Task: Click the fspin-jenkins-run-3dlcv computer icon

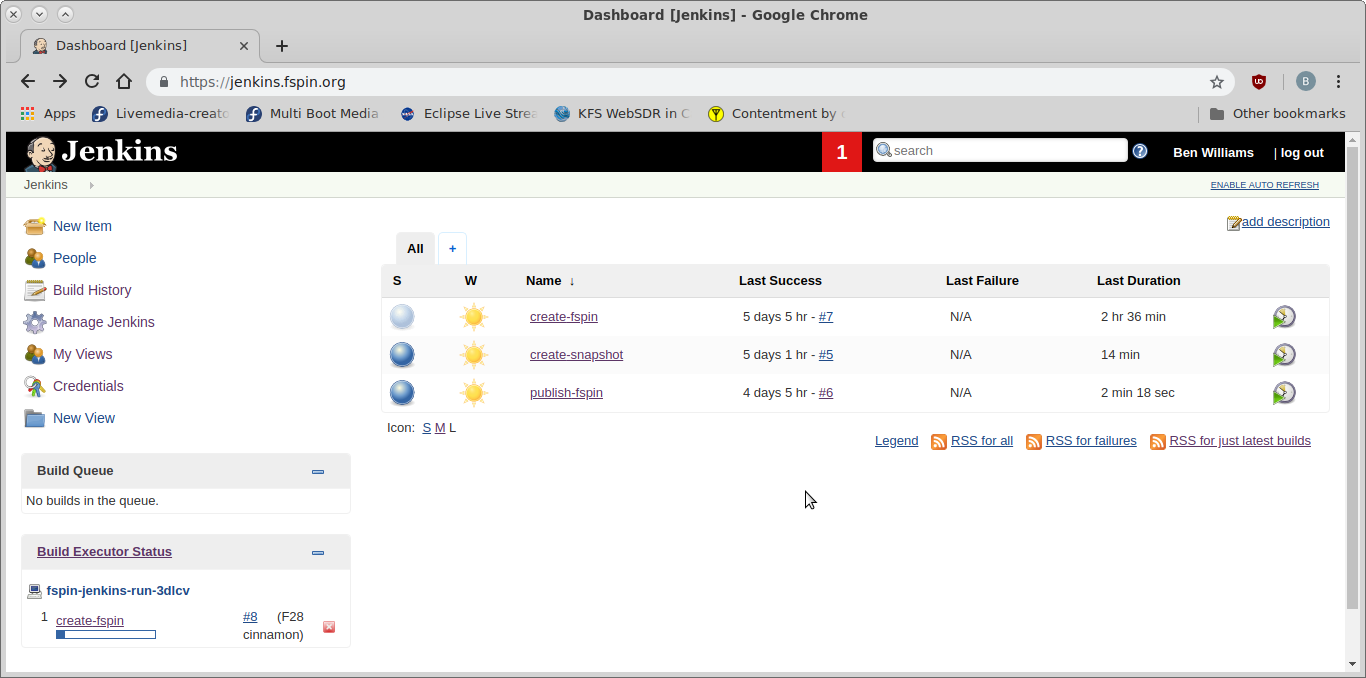Action: (35, 591)
